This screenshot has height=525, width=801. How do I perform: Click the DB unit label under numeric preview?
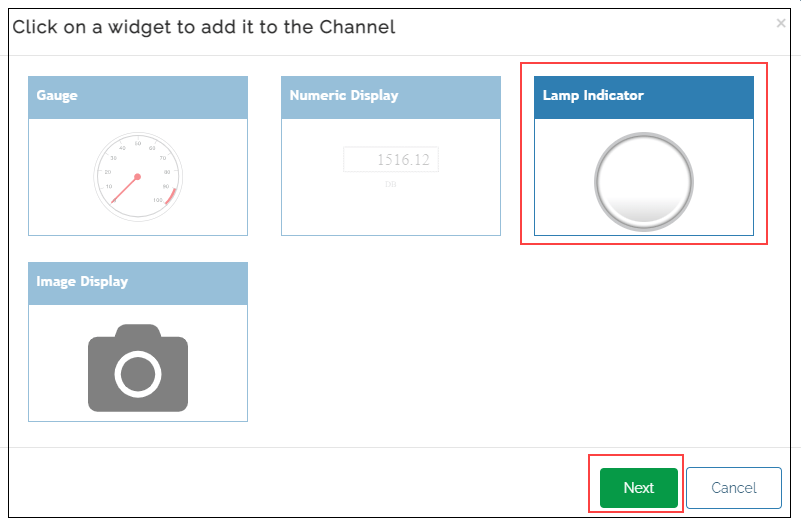[x=390, y=184]
